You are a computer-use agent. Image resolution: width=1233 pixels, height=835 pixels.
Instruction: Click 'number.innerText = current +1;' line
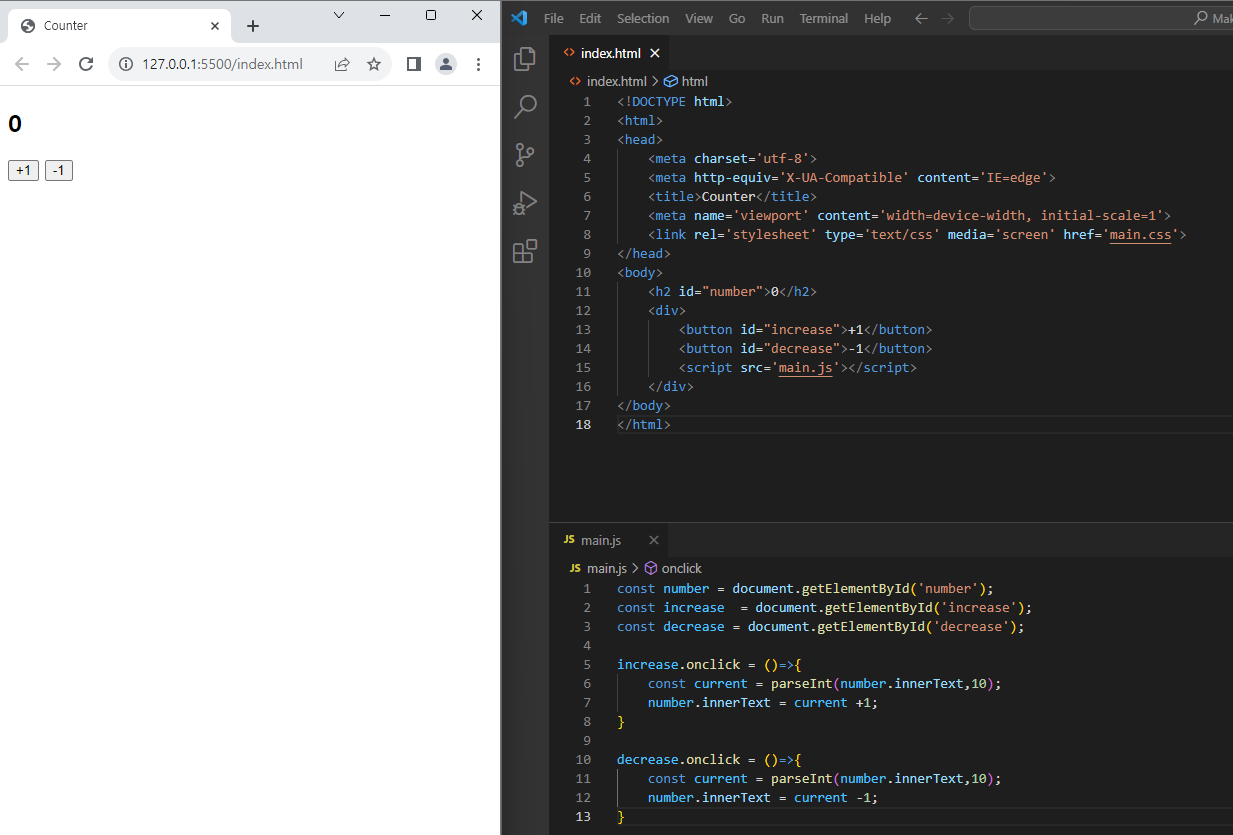(x=762, y=703)
